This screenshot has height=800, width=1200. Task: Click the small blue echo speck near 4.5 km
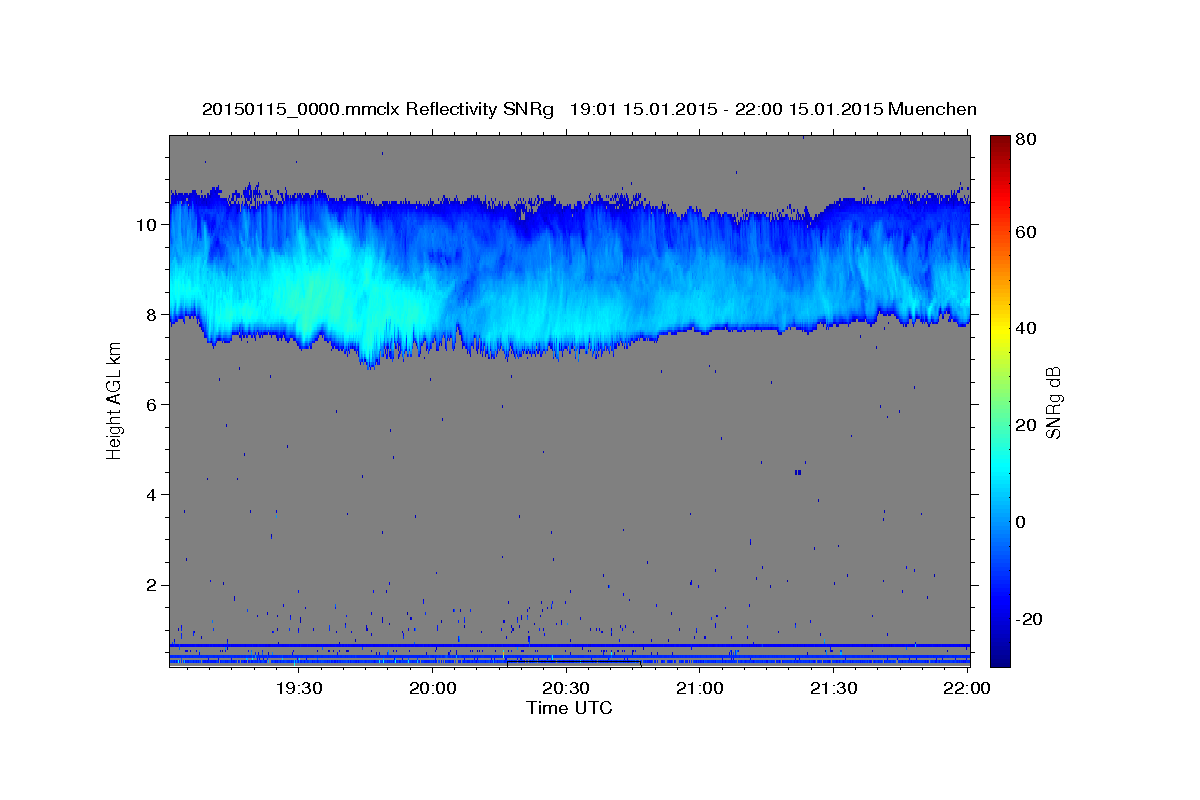[x=798, y=472]
